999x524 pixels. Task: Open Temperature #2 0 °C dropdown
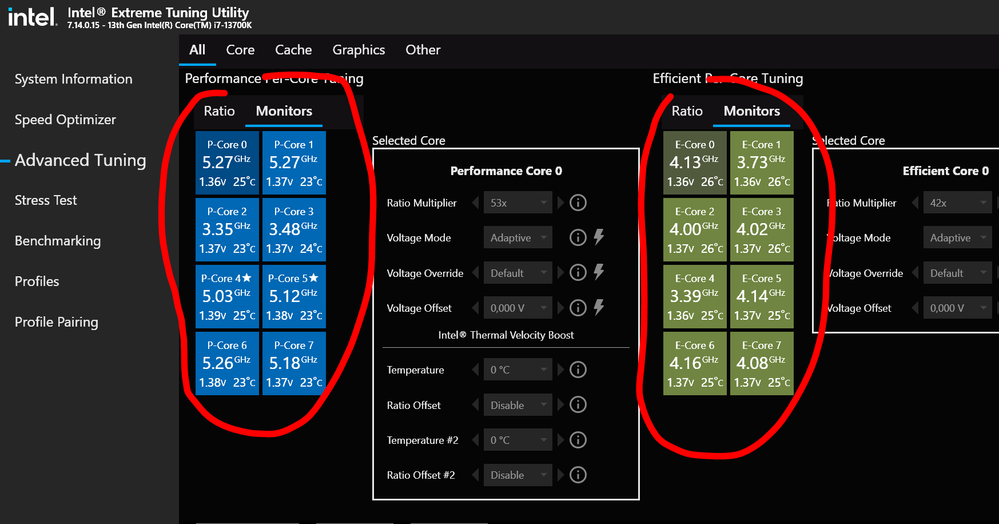[x=518, y=440]
